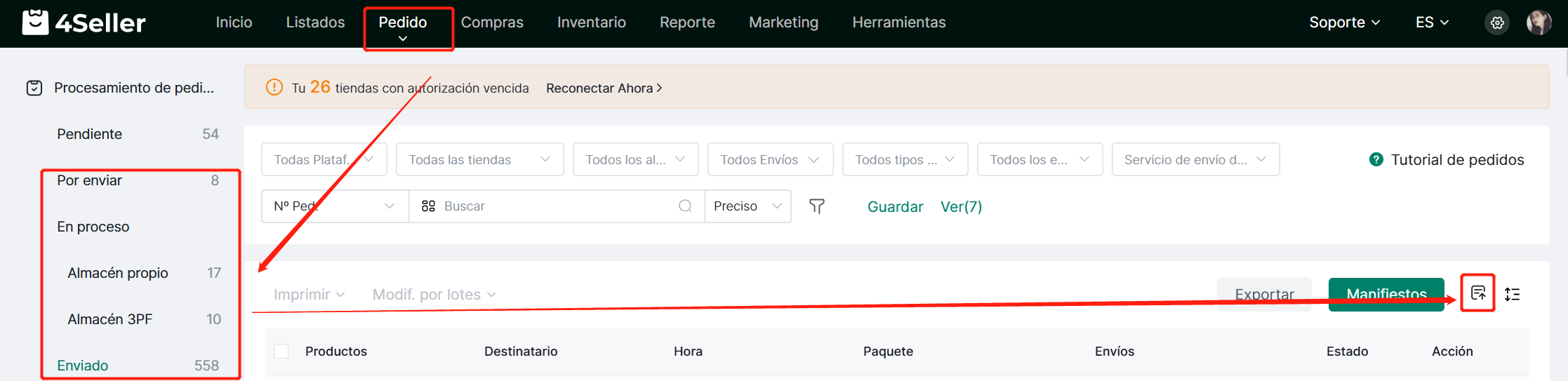Click the 4Seller logo icon
The height and width of the screenshot is (381, 1568).
click(x=35, y=22)
